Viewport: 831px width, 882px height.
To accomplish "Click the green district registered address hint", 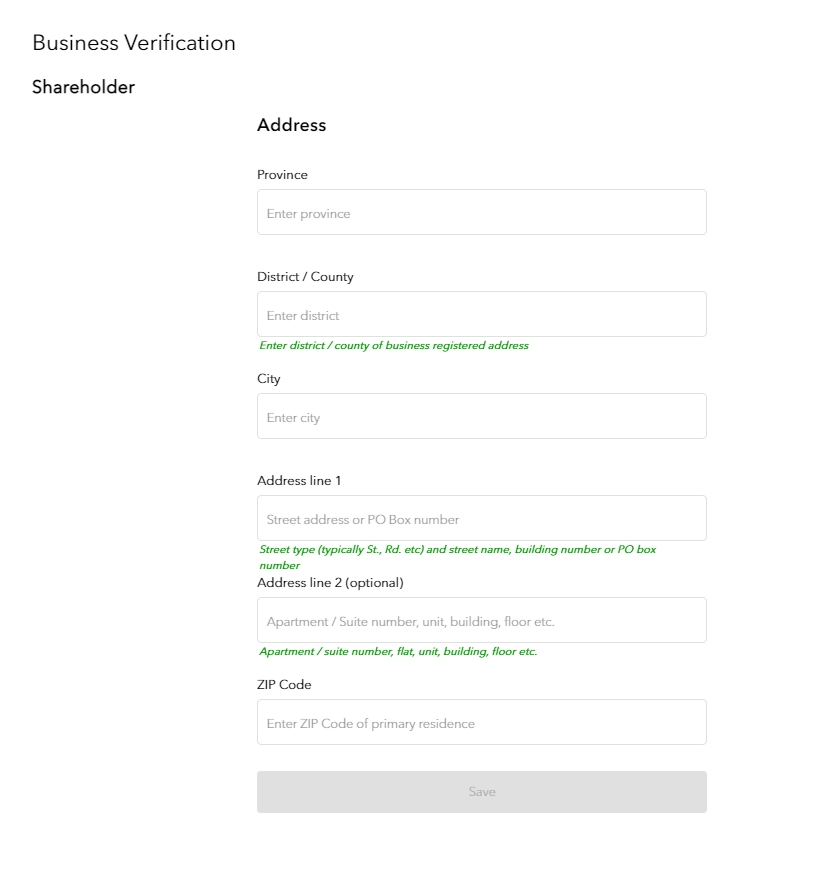I will pos(394,346).
